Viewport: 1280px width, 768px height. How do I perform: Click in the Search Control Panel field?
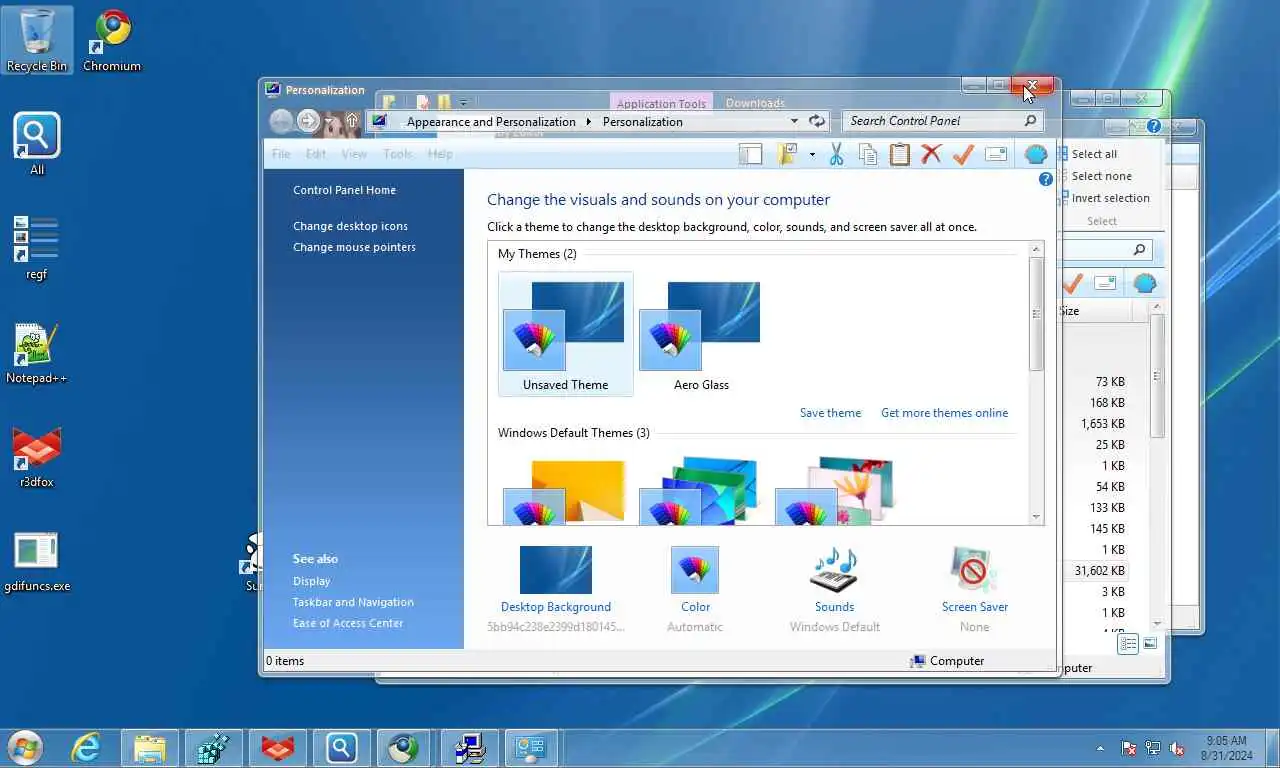click(943, 121)
